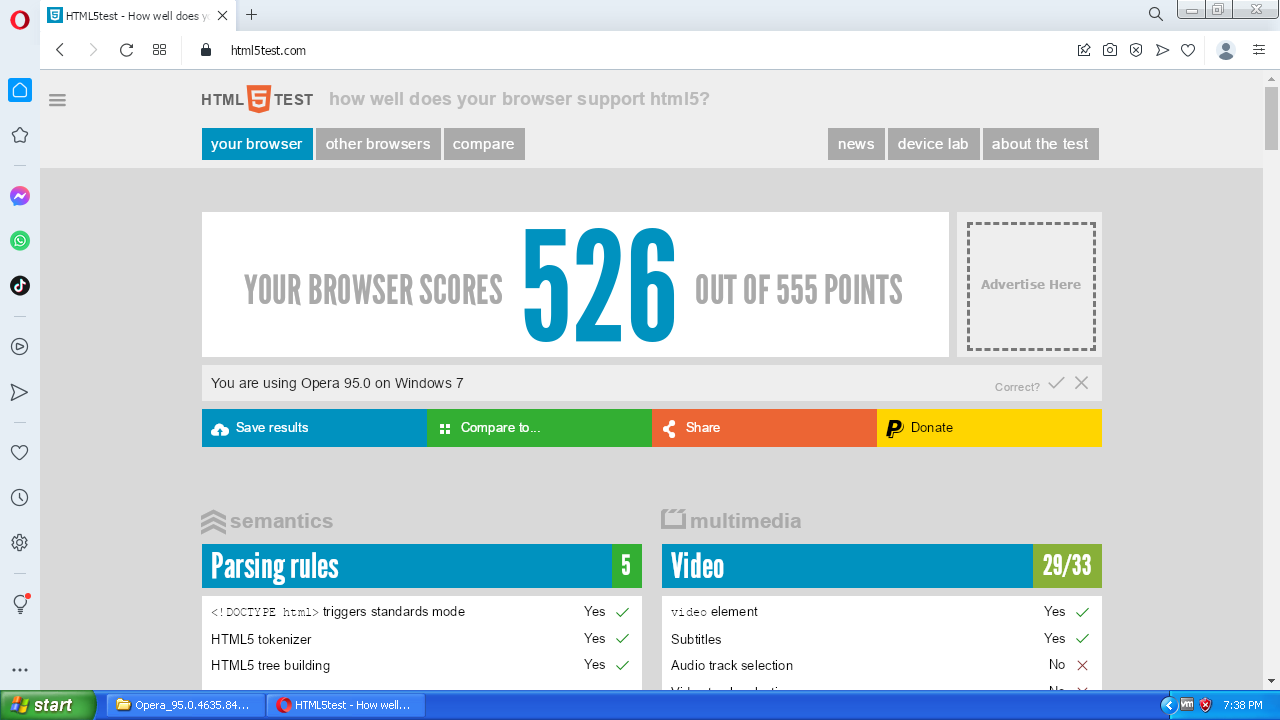Click the HTML5 TEST logo
This screenshot has width=1280, height=720.
[257, 99]
